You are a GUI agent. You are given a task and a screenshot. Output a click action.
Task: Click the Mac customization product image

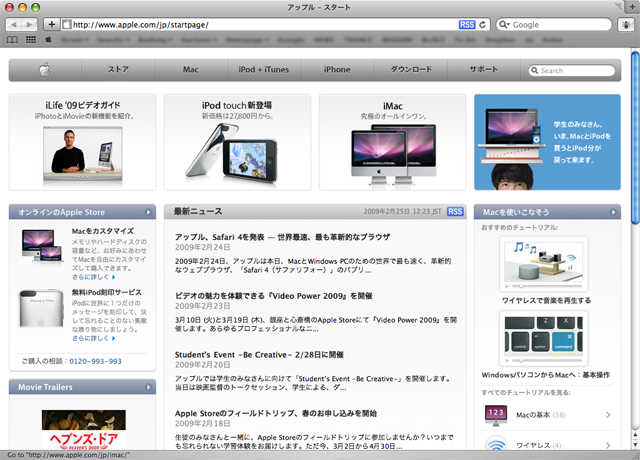click(42, 246)
